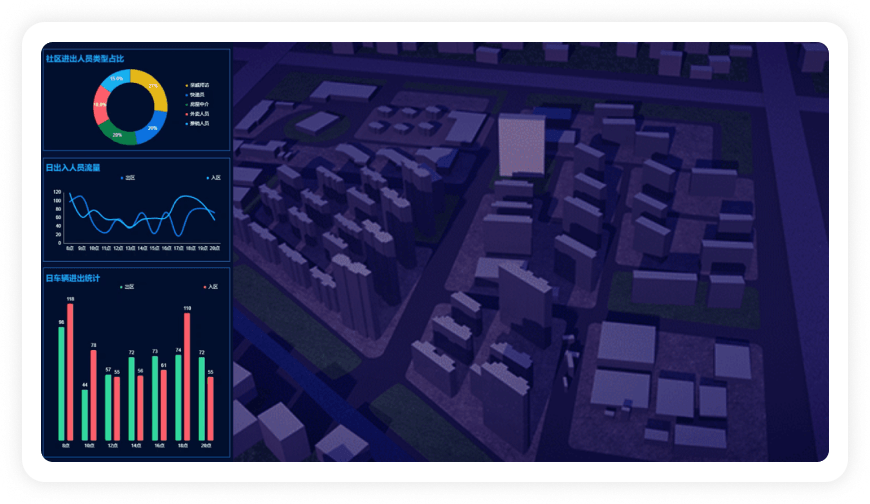Viewport: 870px width, 504px height.
Task: Select the green 20% donut segment
Action: (118, 134)
